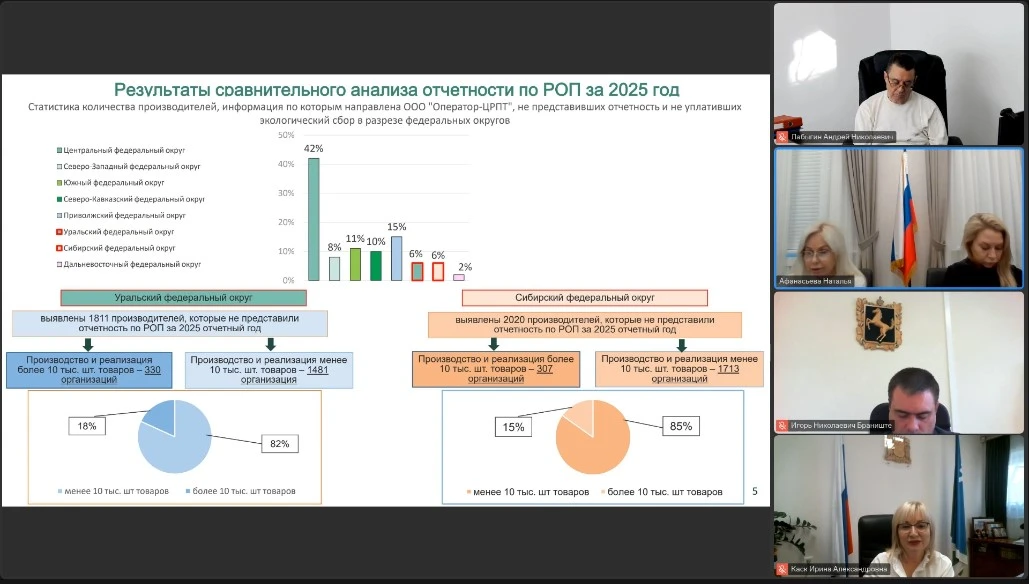1029x584 pixels.
Task: Click the underlined number 1713
Action: click(x=728, y=369)
